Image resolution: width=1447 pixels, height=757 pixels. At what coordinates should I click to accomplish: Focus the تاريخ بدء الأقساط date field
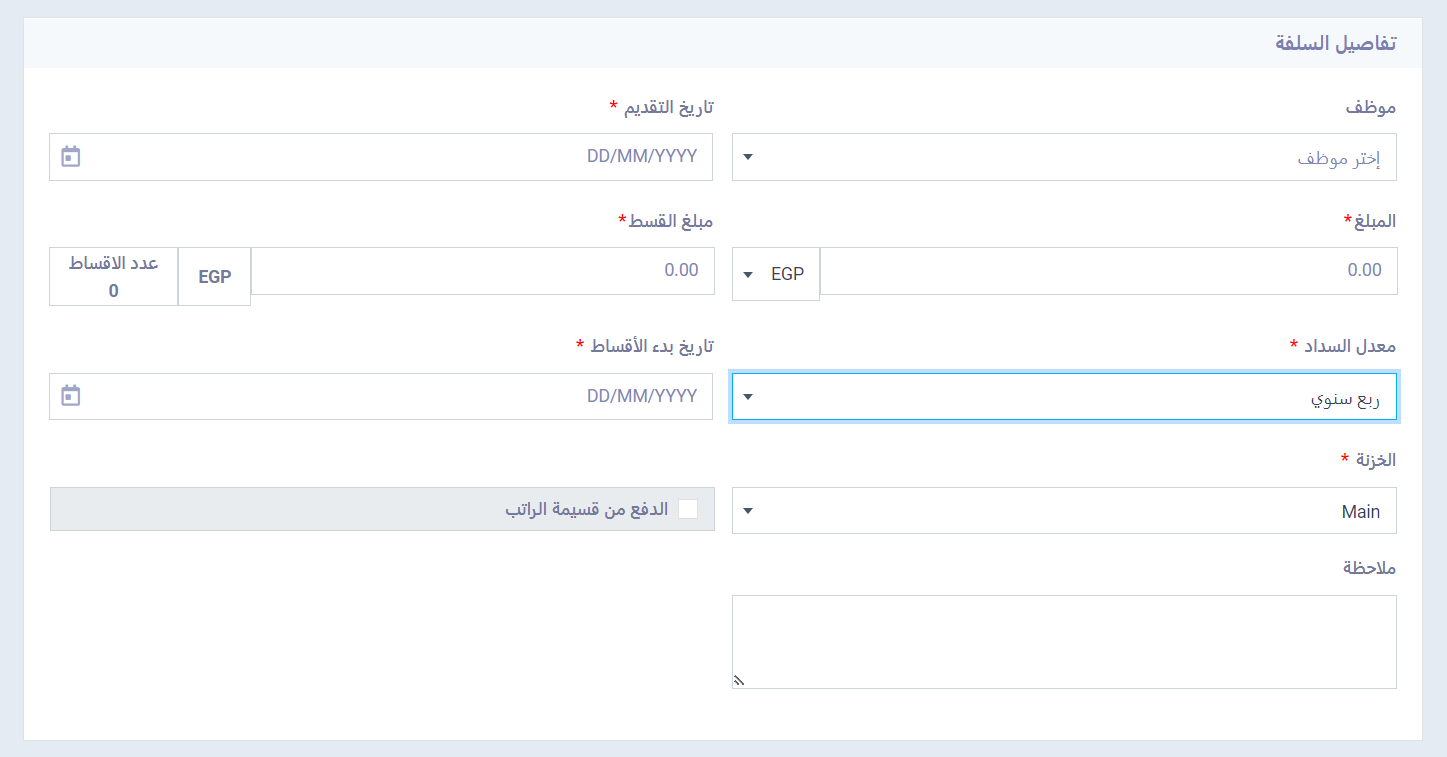(x=381, y=396)
